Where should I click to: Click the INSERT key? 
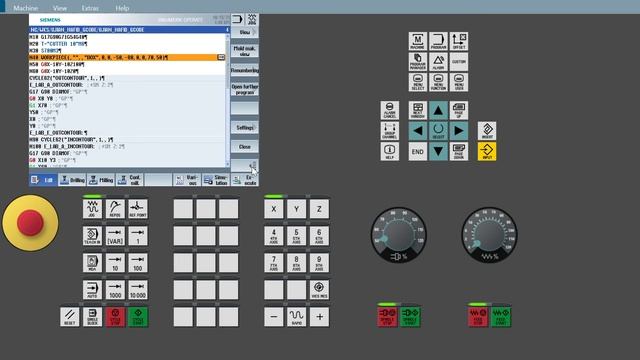(x=487, y=131)
